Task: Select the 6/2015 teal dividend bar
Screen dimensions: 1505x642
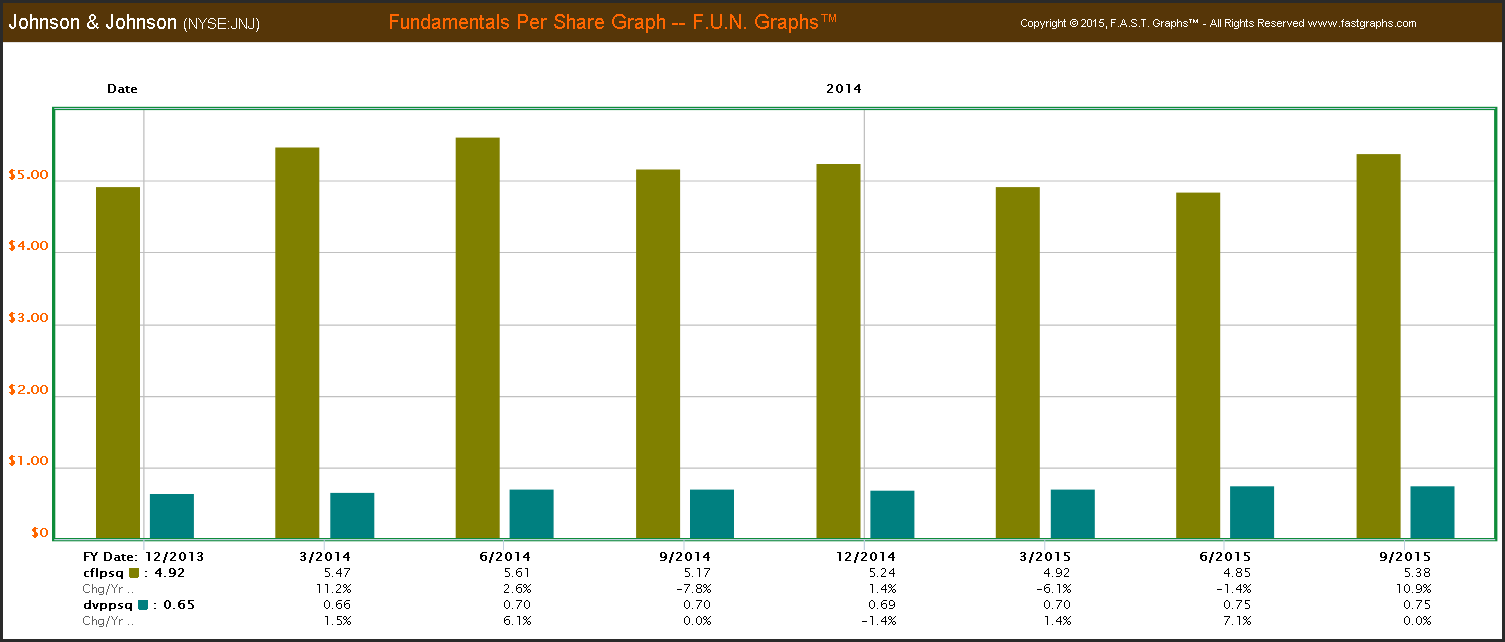Action: click(1252, 512)
